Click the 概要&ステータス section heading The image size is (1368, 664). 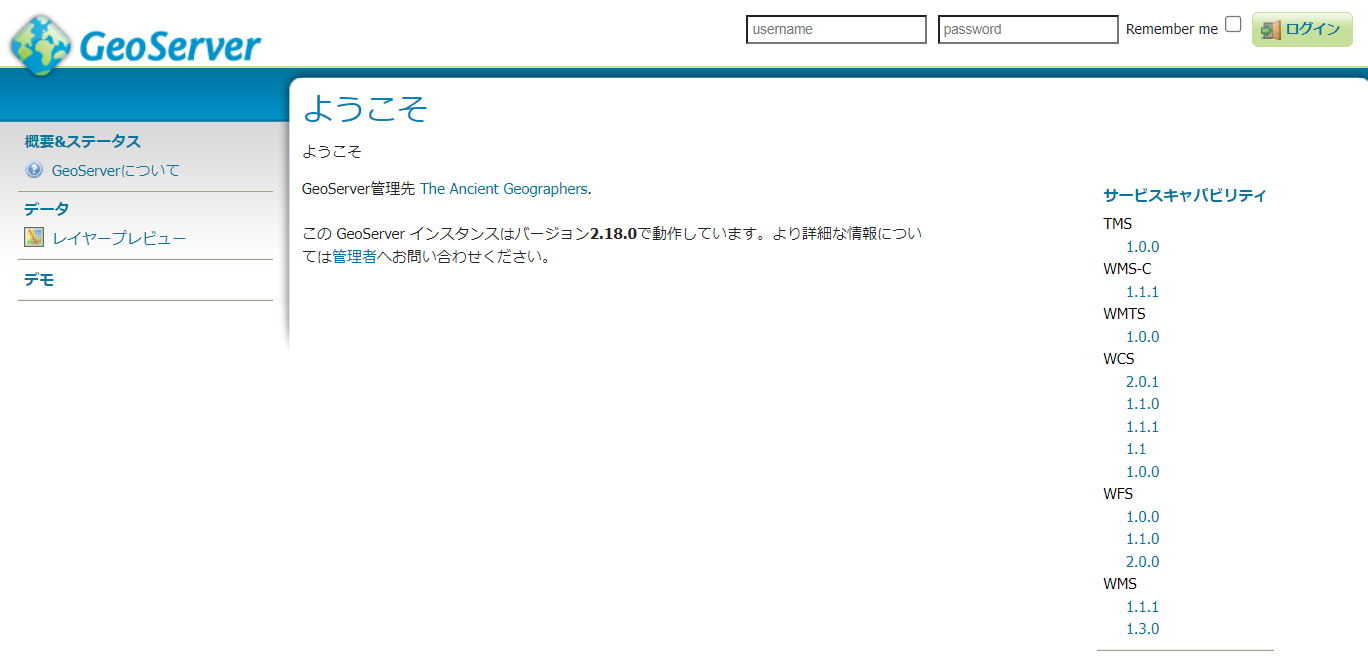(82, 142)
